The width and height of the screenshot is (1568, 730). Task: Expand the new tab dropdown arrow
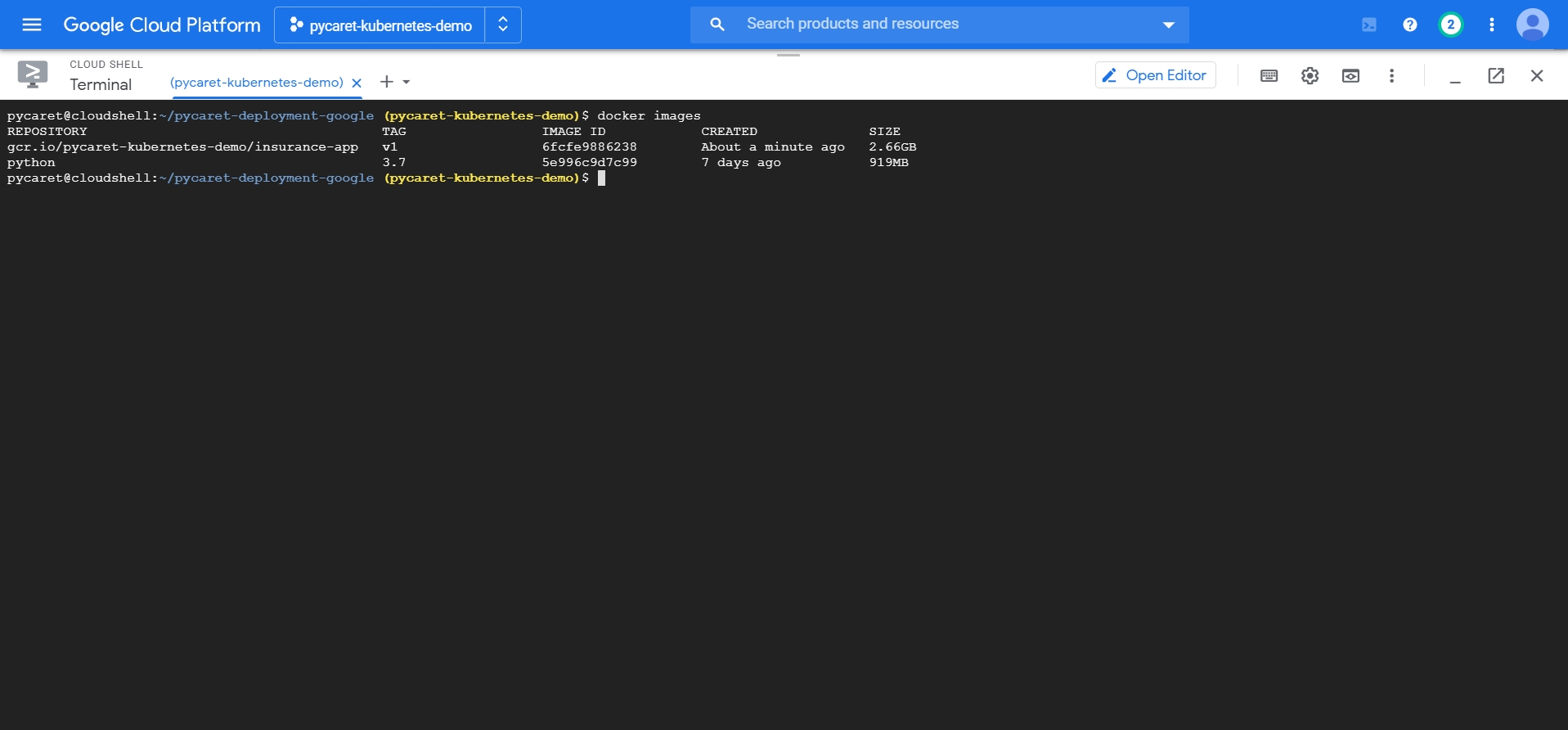point(407,82)
